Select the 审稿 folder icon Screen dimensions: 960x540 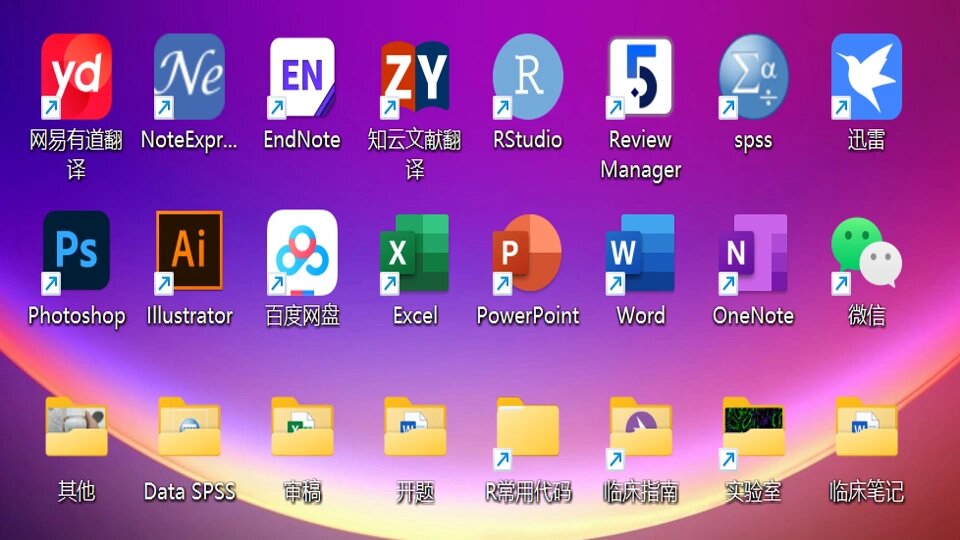[x=302, y=427]
